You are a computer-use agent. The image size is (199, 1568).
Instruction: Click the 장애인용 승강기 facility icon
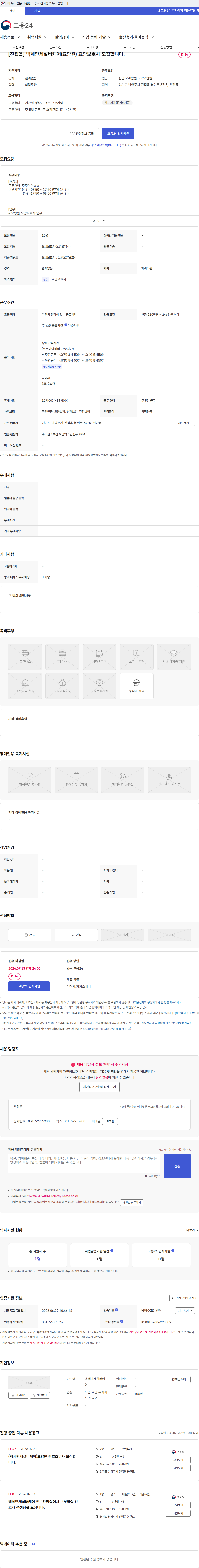76,780
